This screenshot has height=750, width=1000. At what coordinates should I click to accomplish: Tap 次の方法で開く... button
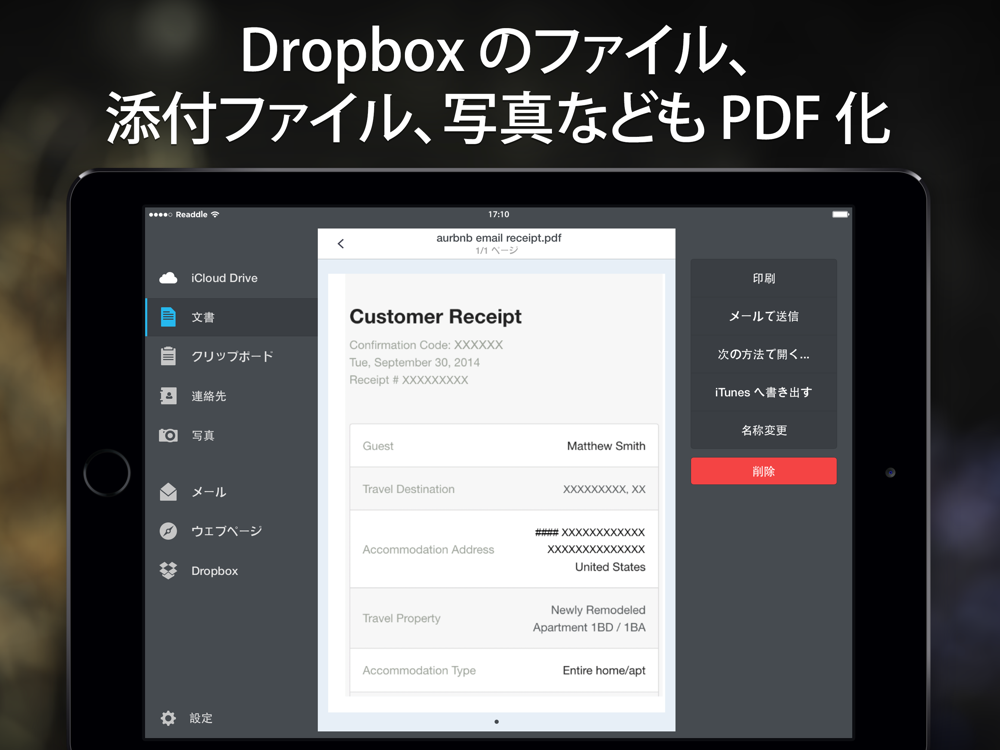click(x=763, y=354)
